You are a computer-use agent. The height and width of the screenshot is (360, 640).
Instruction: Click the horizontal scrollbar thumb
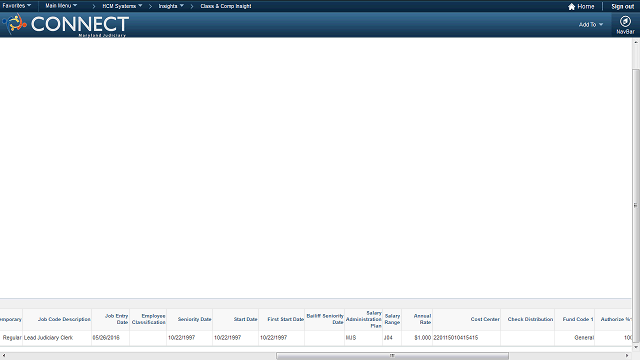click(392, 356)
